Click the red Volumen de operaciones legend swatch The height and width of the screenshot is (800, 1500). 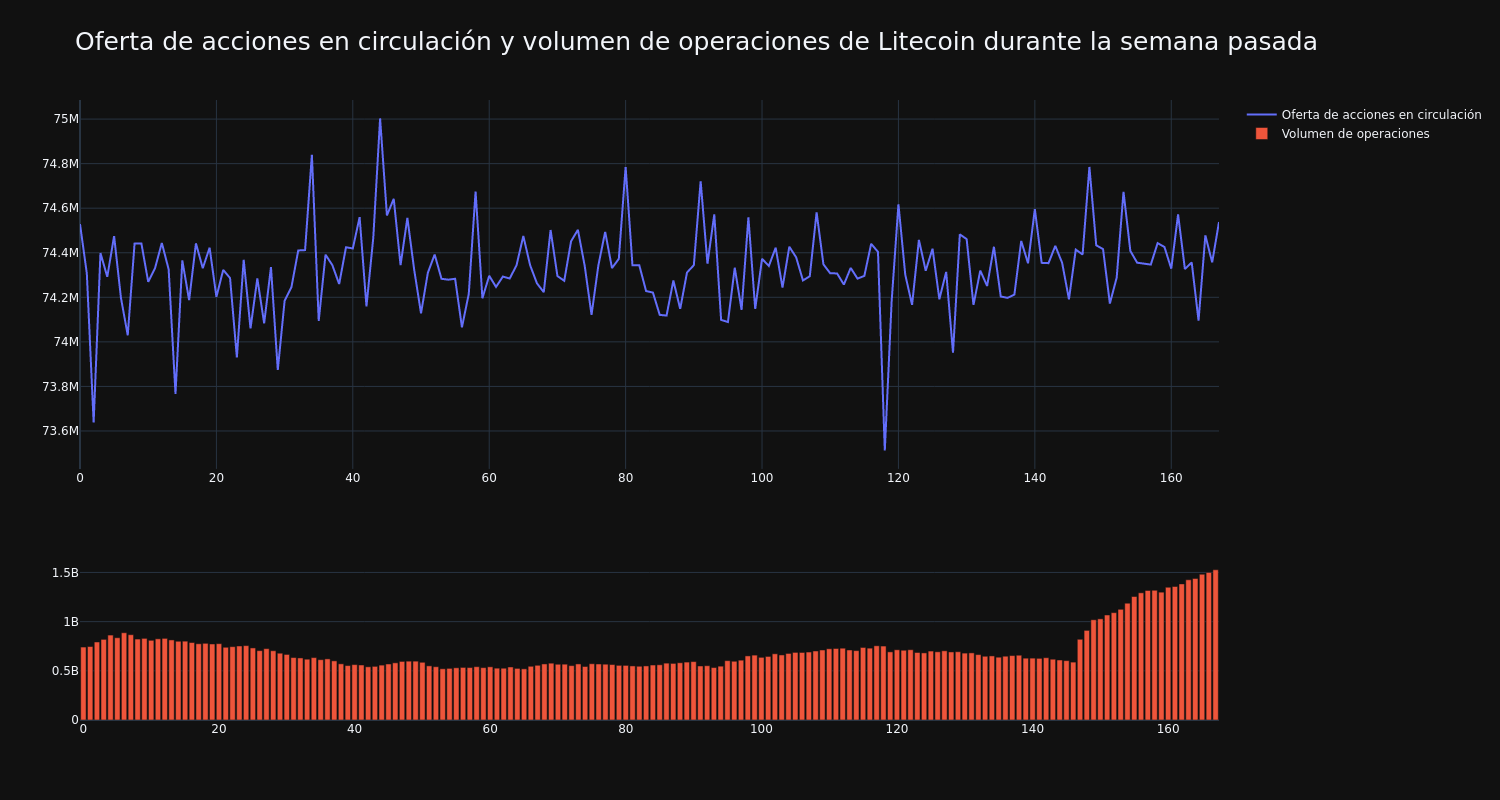click(x=1262, y=134)
